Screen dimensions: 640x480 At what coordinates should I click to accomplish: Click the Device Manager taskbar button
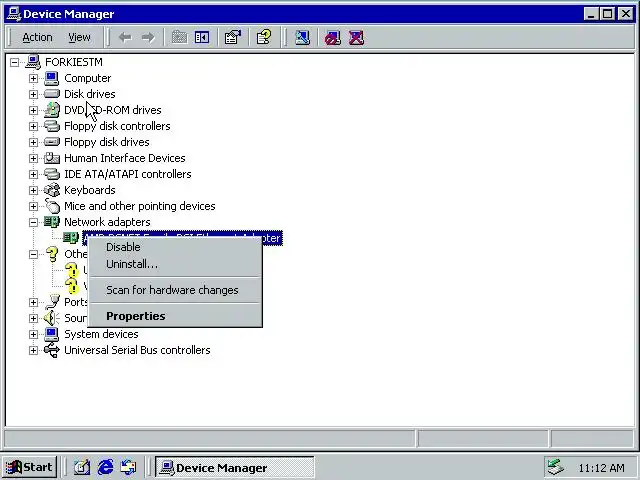click(234, 467)
